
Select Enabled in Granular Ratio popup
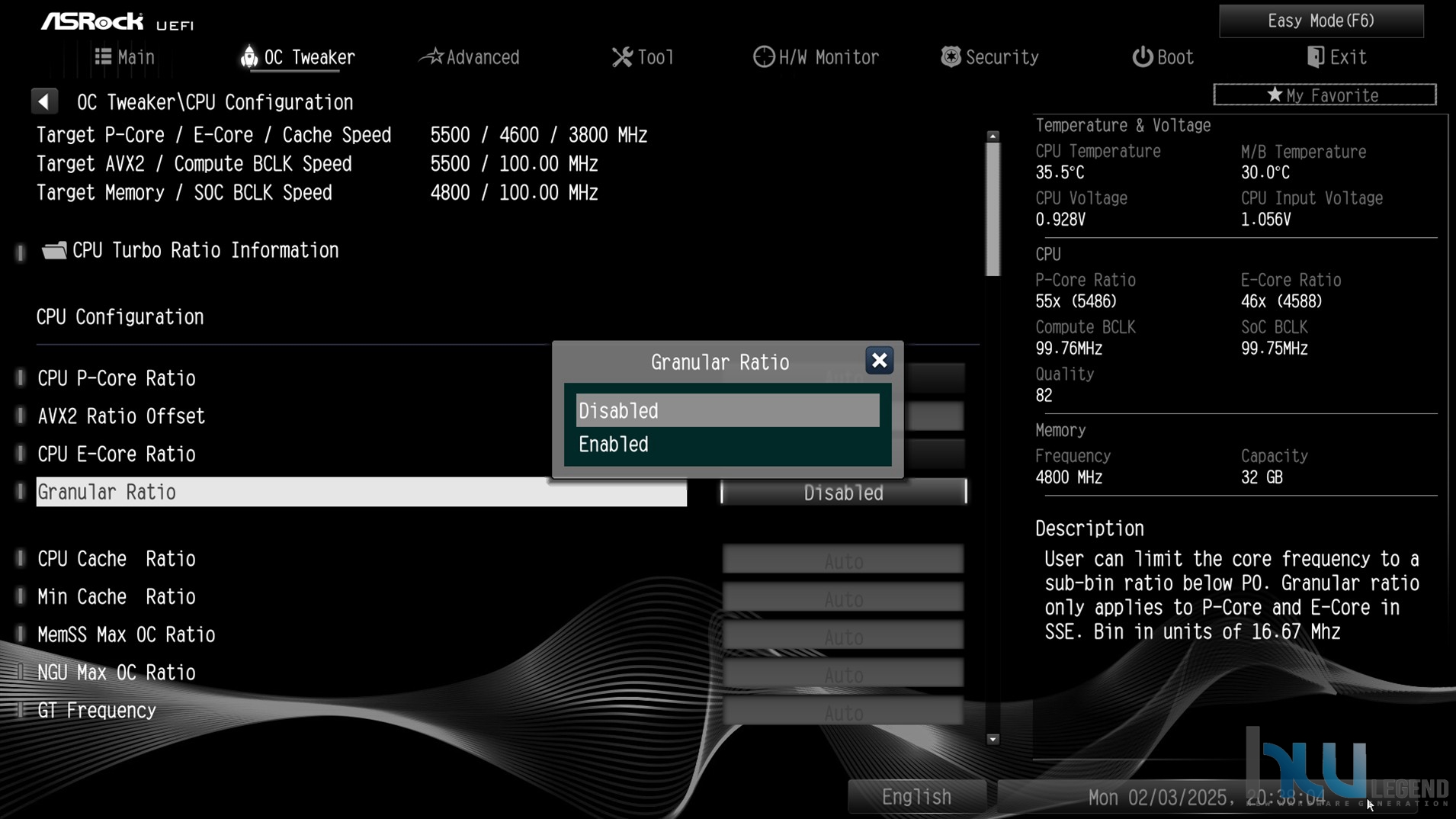(727, 444)
